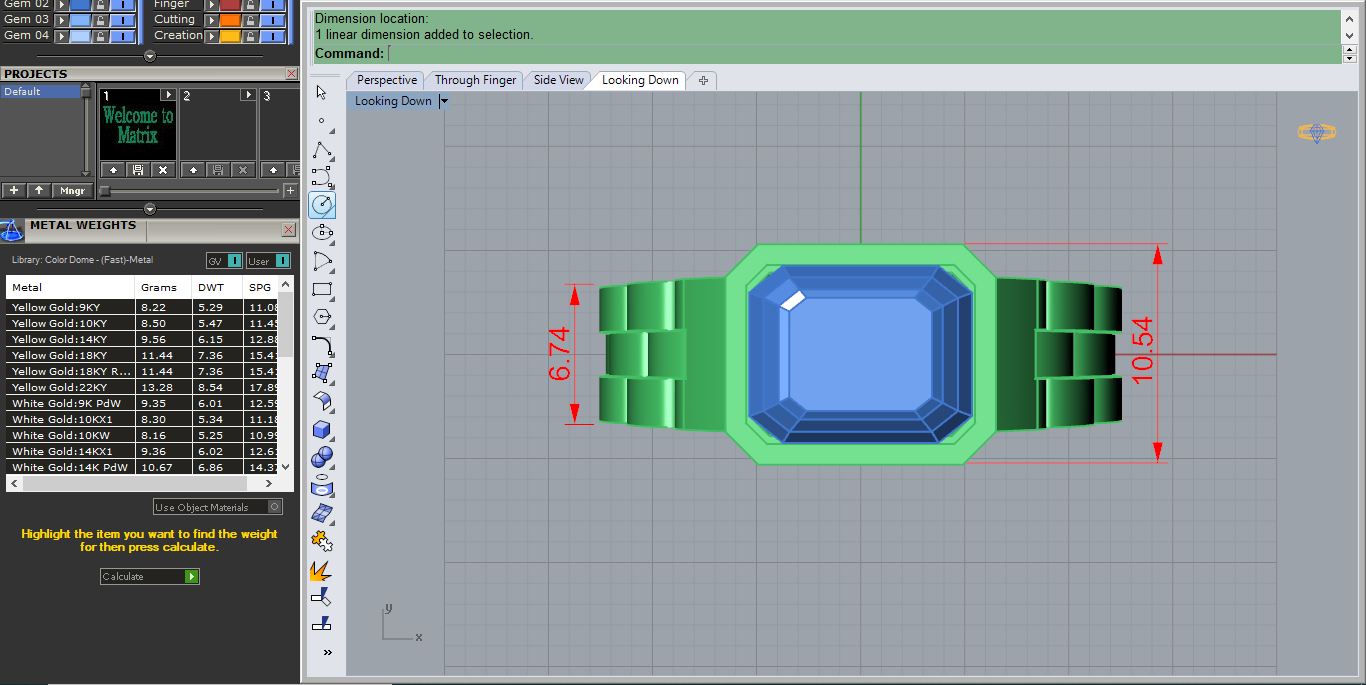The image size is (1366, 685).
Task: Select the Ellipse tool
Action: (322, 233)
